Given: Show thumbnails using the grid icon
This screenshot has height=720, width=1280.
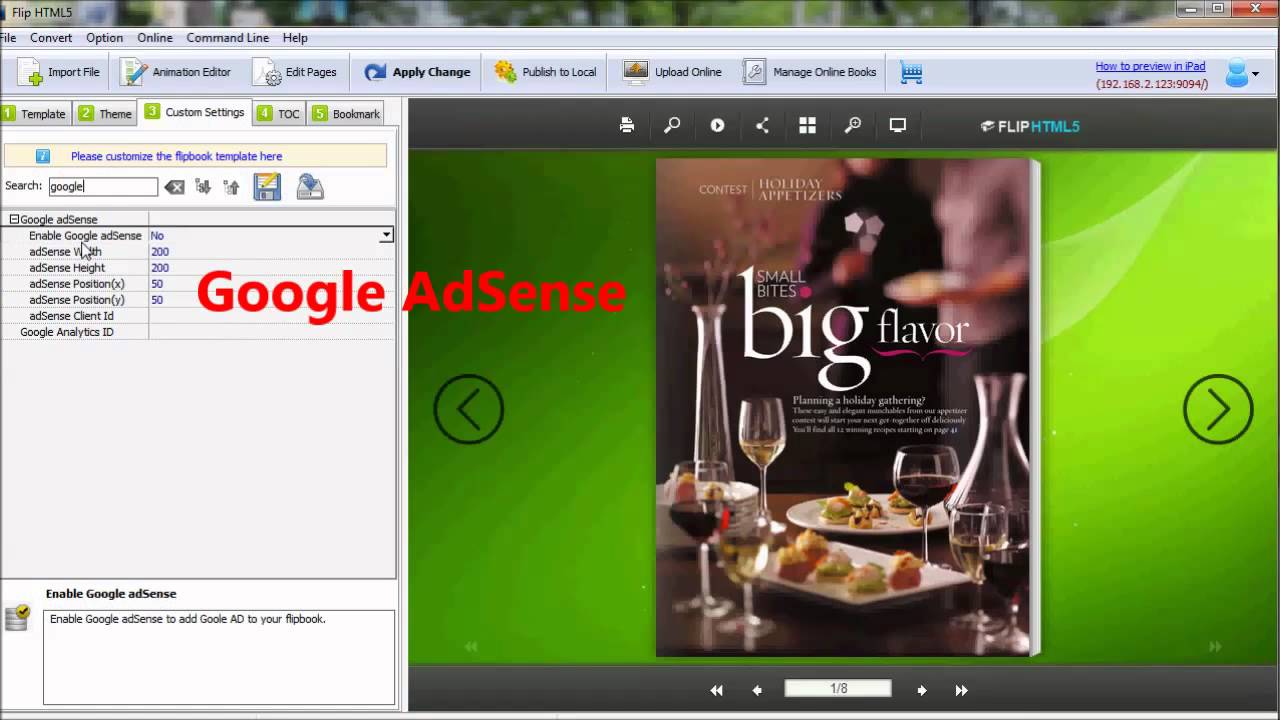Looking at the screenshot, I should pyautogui.click(x=807, y=125).
